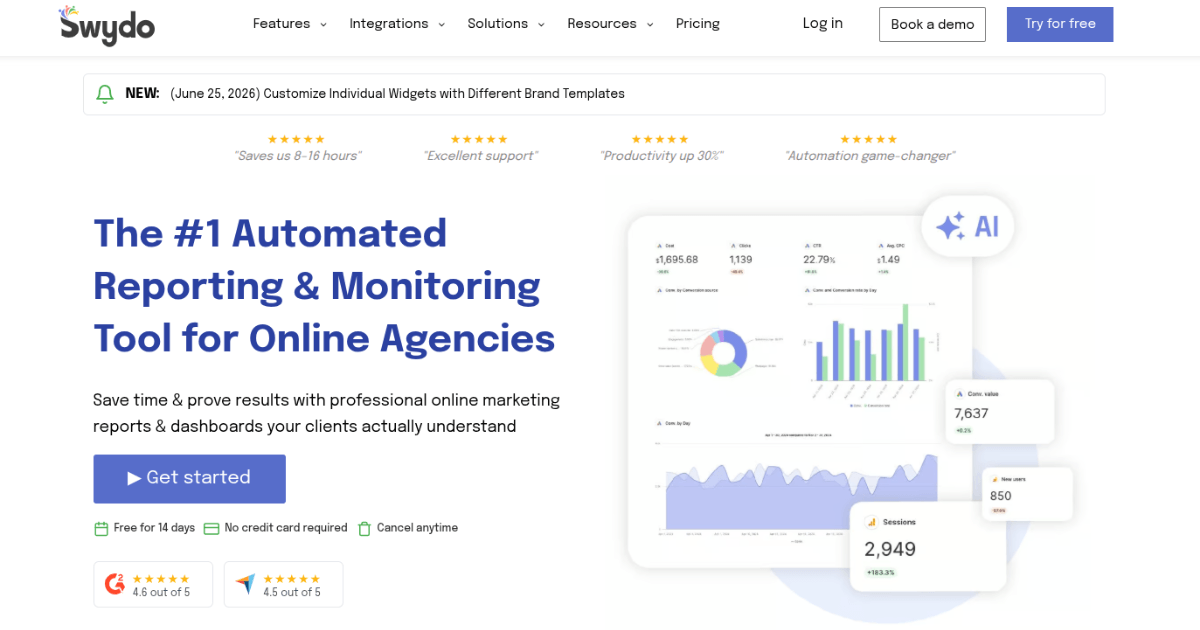Open the 4.5 out of 5 rating badge

tap(283, 584)
